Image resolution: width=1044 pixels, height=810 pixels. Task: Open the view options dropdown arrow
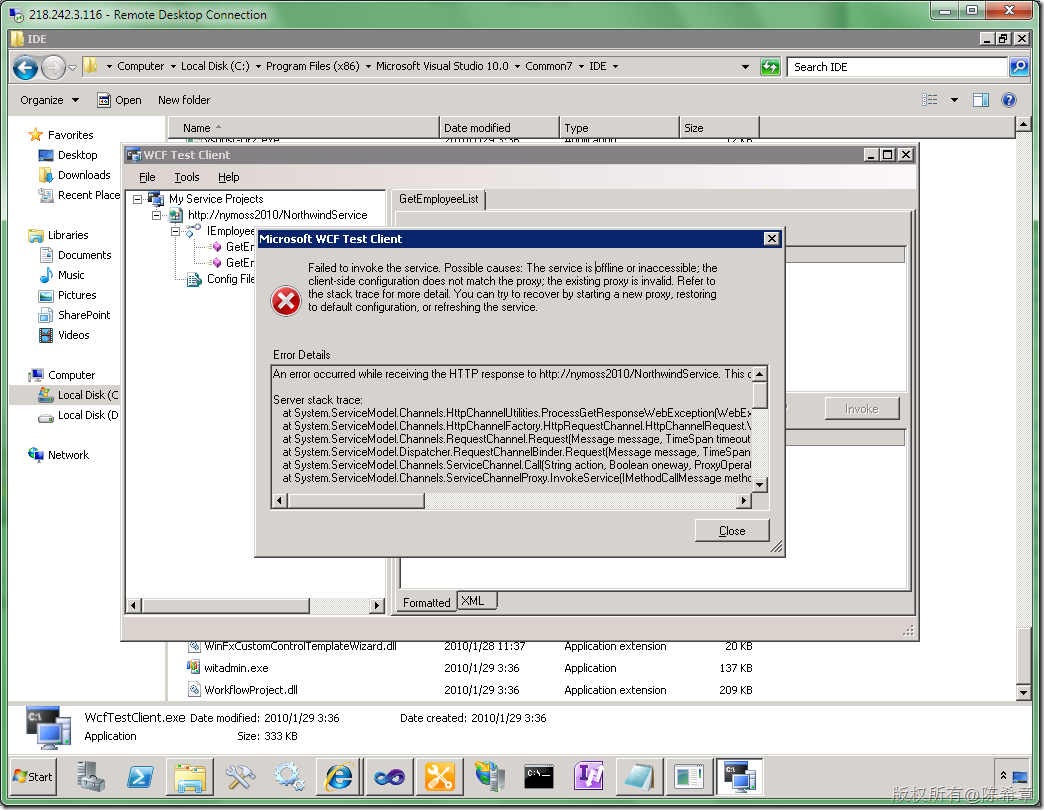[954, 100]
